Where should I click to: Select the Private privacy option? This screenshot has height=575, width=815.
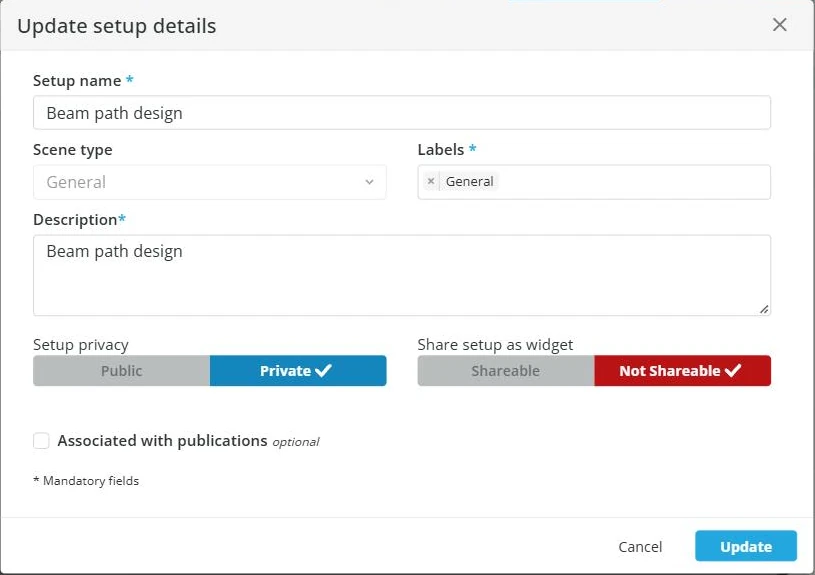pyautogui.click(x=298, y=371)
